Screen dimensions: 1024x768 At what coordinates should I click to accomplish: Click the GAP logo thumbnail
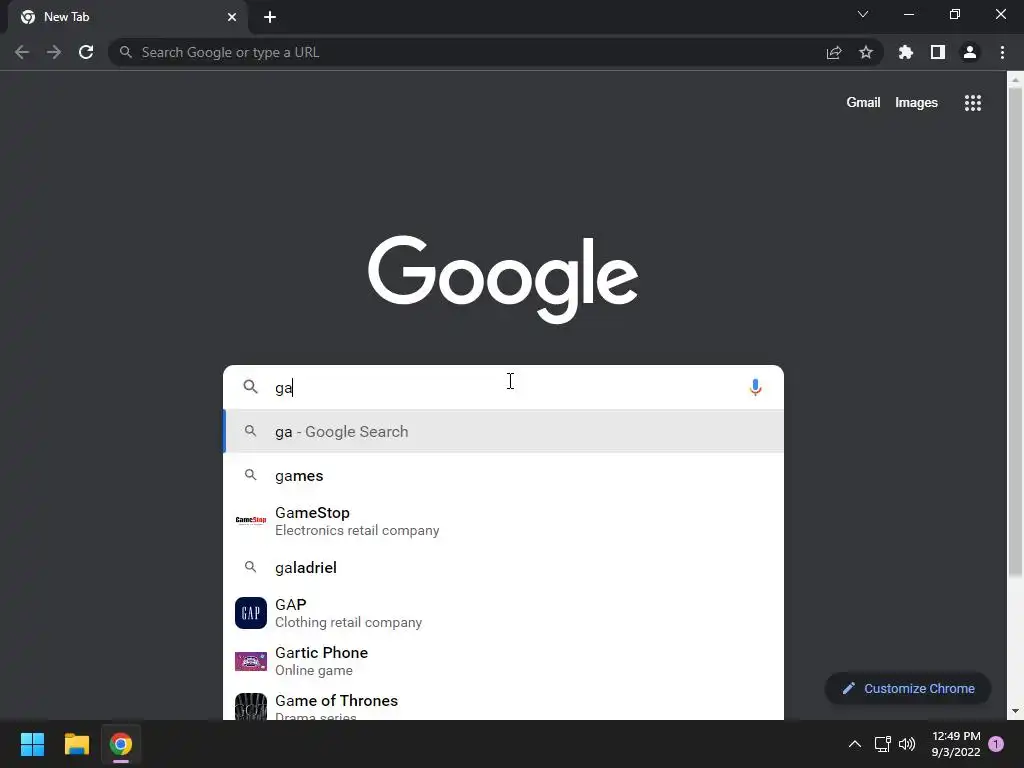coord(251,613)
